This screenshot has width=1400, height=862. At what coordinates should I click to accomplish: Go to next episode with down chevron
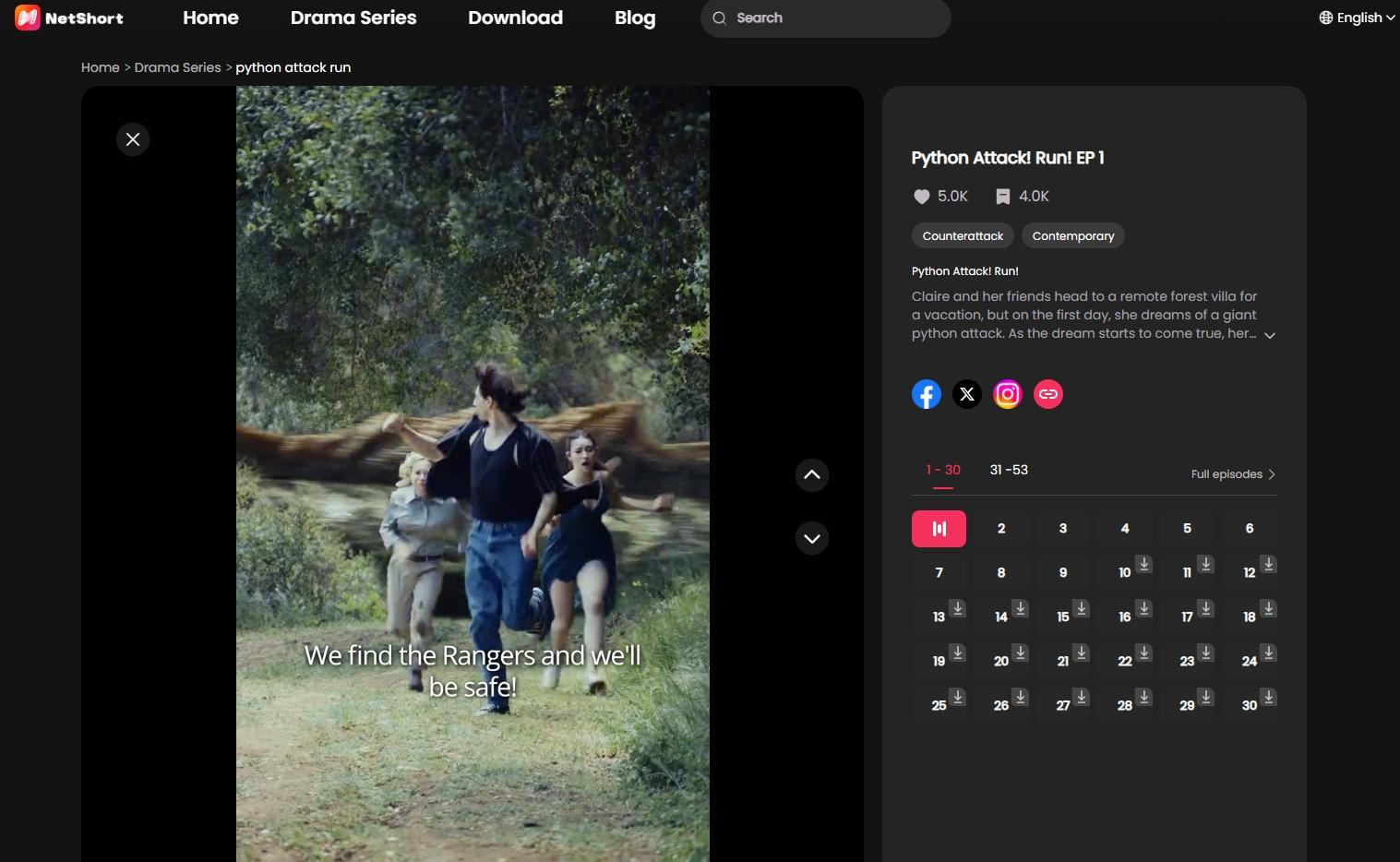click(x=812, y=538)
